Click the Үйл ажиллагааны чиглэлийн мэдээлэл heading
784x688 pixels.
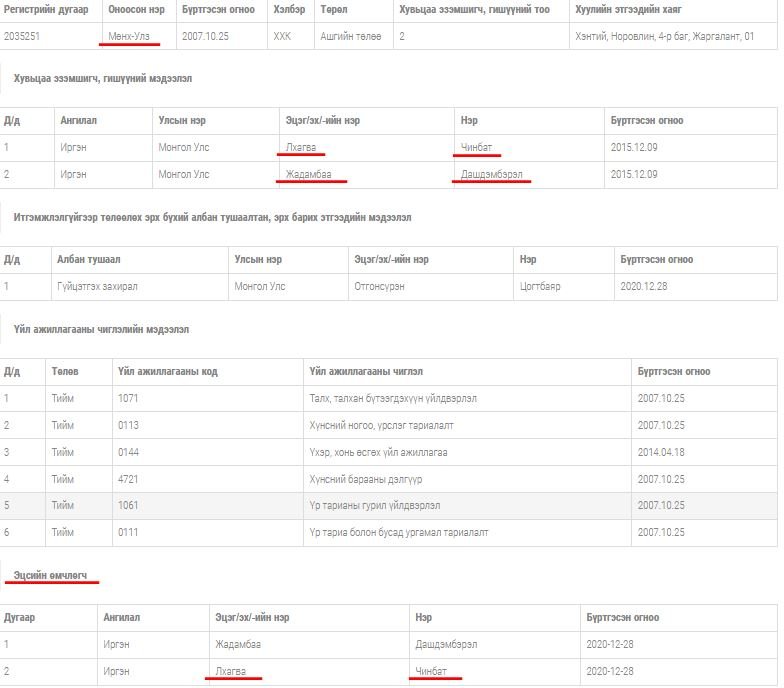pyautogui.click(x=102, y=329)
